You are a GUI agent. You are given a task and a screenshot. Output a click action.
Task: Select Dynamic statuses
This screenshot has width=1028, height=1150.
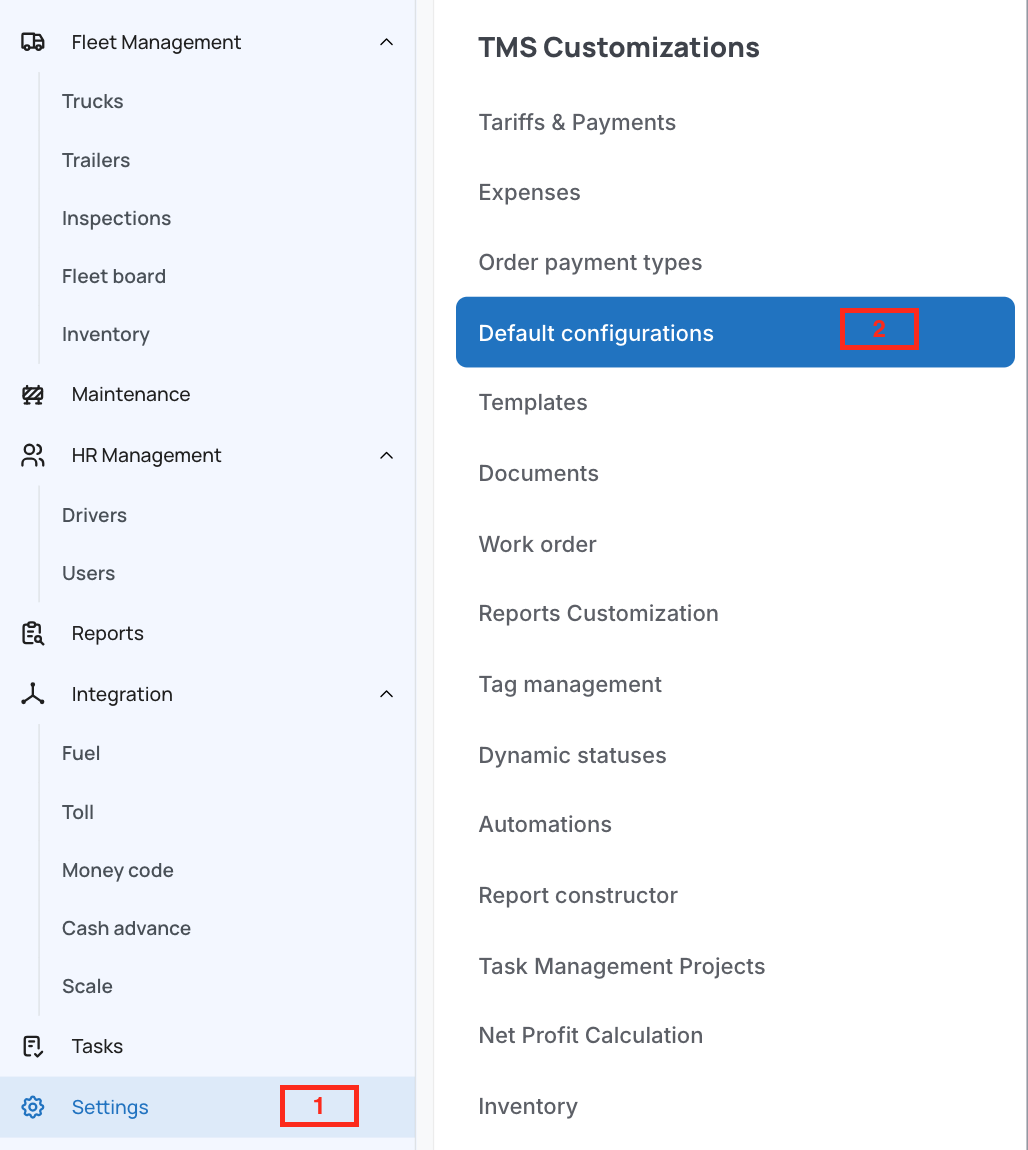click(572, 755)
